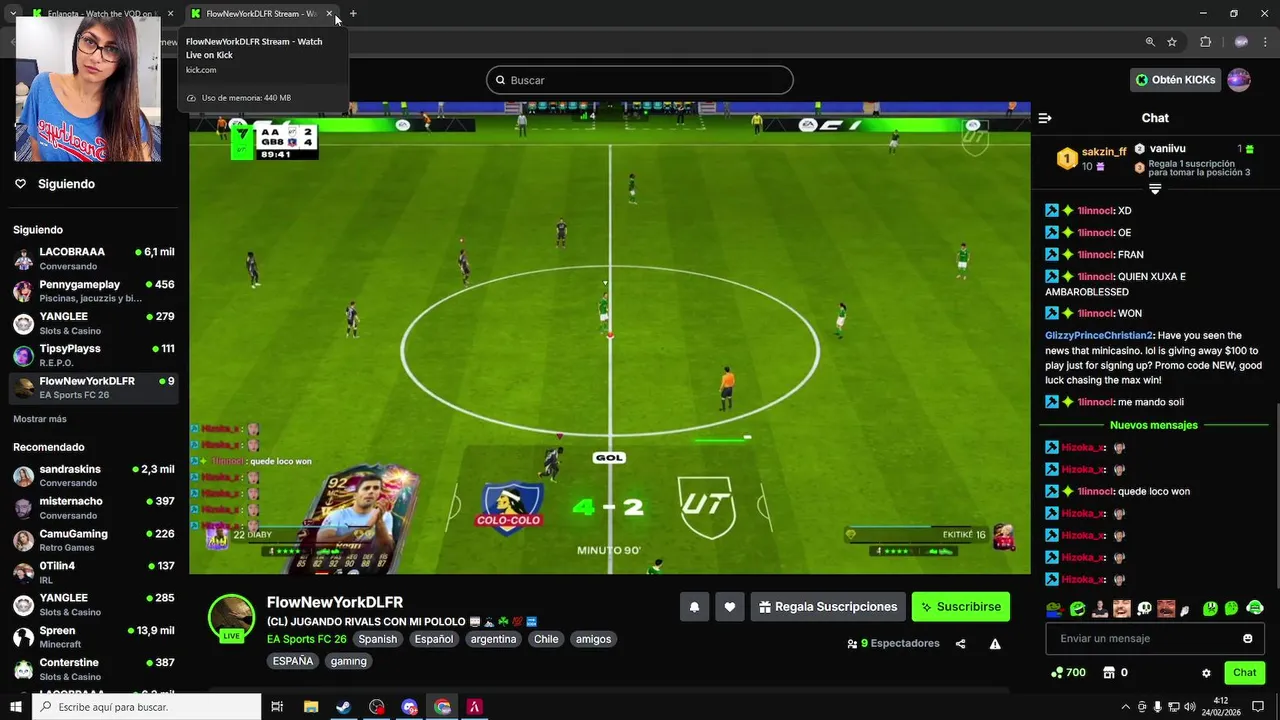
Task: Open sandraskins recommended channel
Action: 94,476
